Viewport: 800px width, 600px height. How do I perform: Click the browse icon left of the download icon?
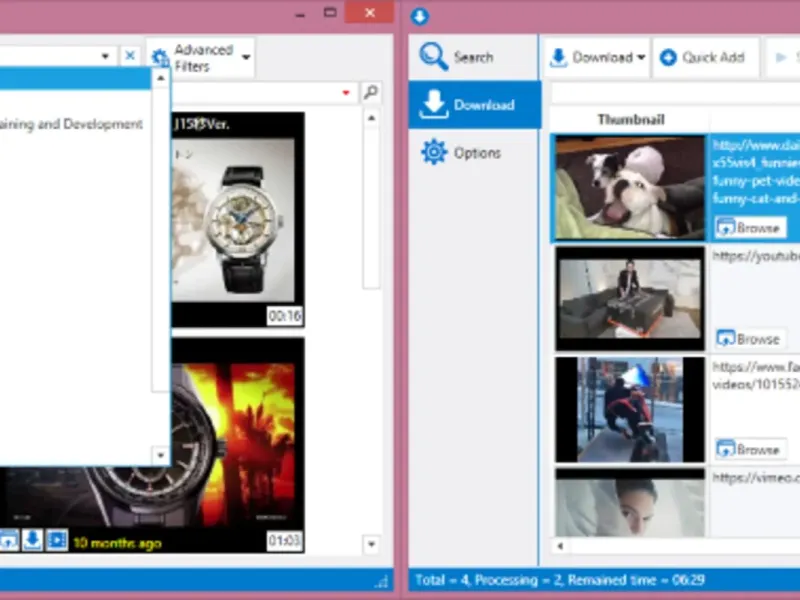(x=8, y=540)
